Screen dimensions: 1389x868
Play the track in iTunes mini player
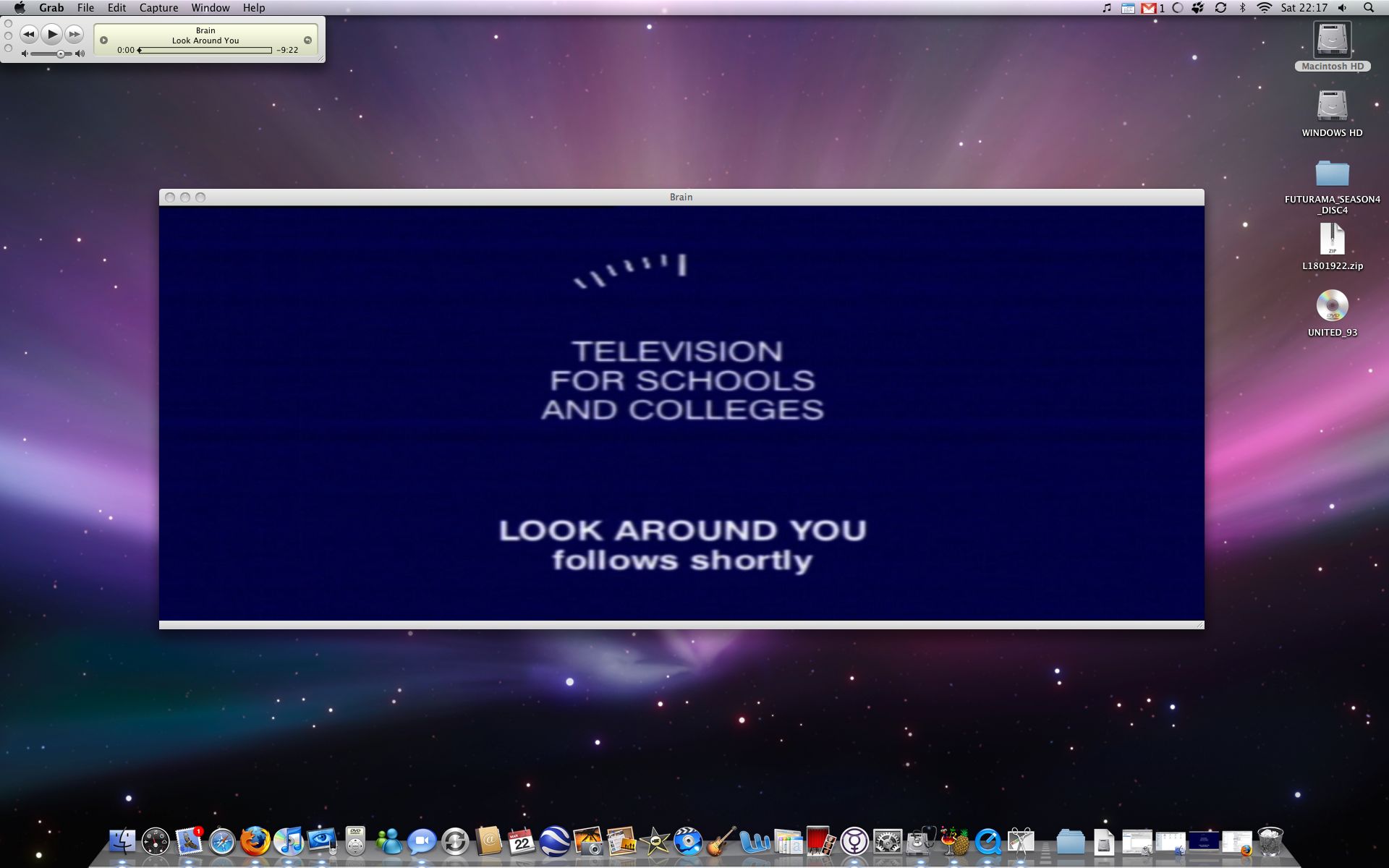point(51,34)
